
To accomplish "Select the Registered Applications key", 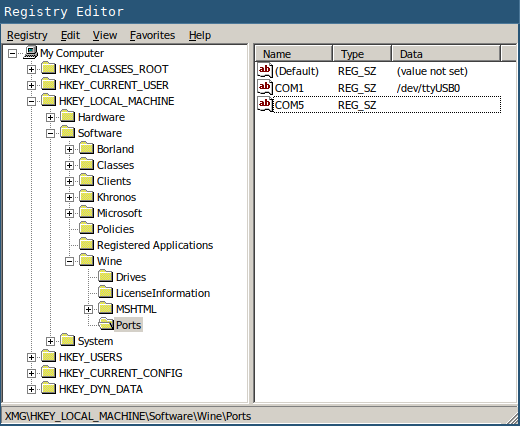I will point(155,245).
